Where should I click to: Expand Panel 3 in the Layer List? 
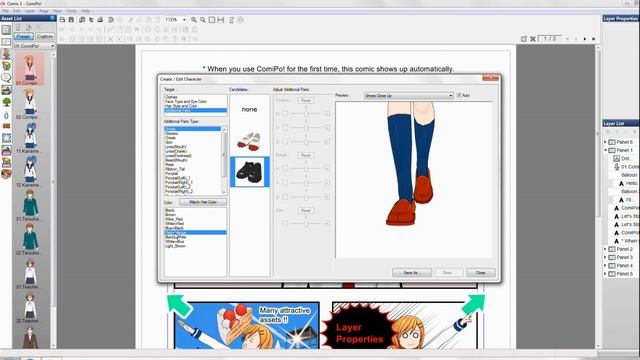point(605,257)
